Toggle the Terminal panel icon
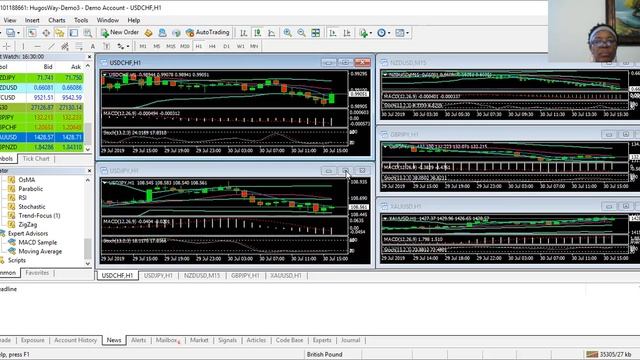Image resolution: width=640 pixels, height=360 pixels. pos(73,33)
